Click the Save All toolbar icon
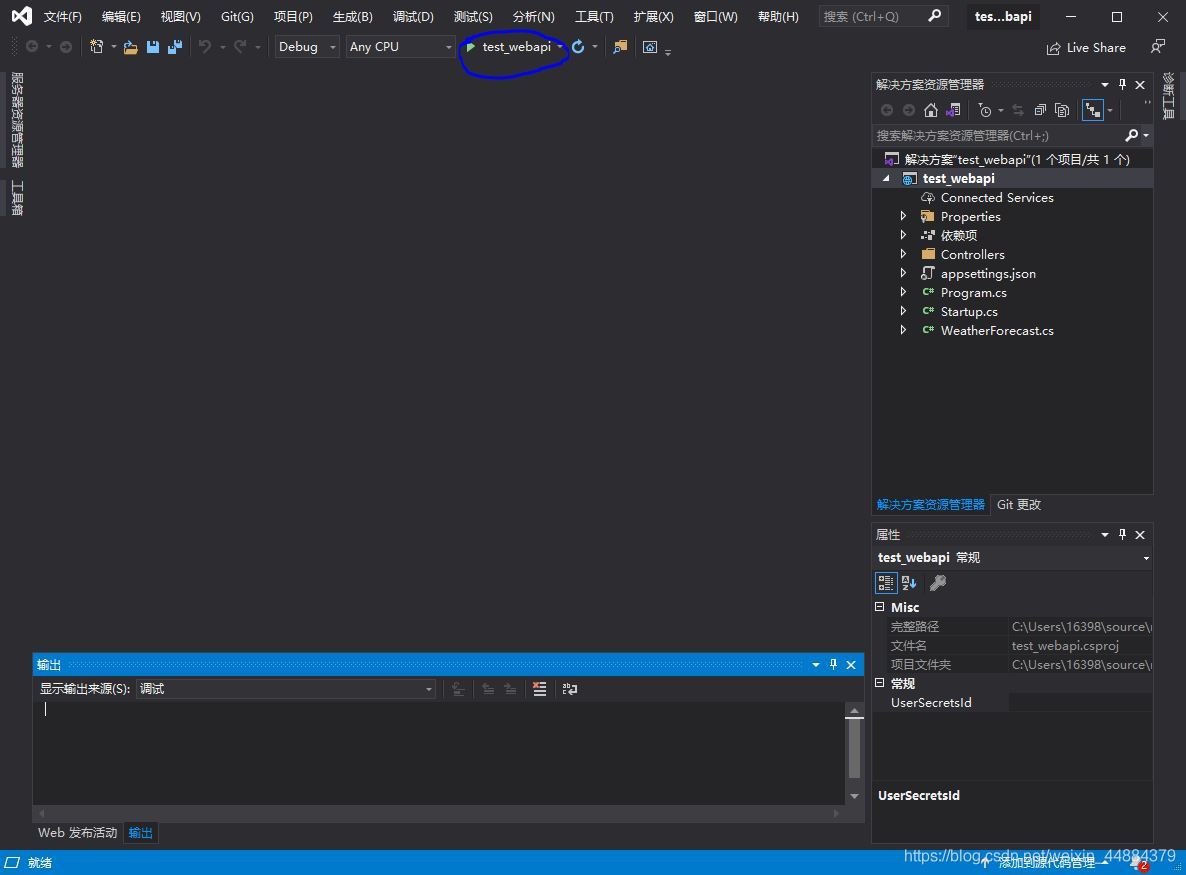 pos(175,47)
